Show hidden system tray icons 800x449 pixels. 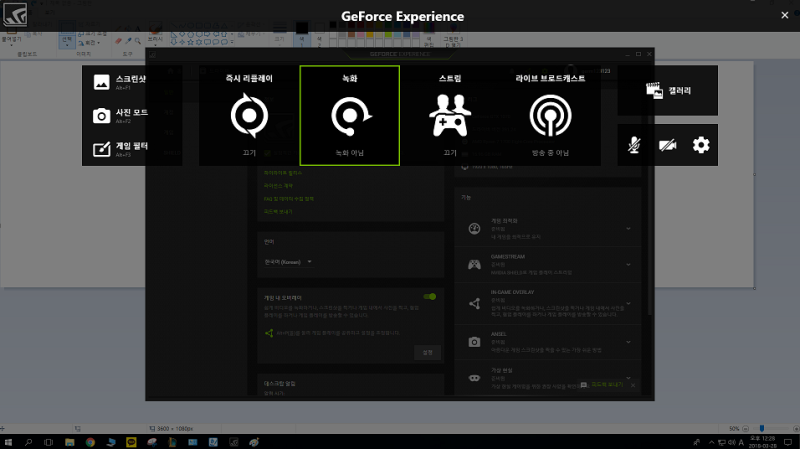point(711,442)
